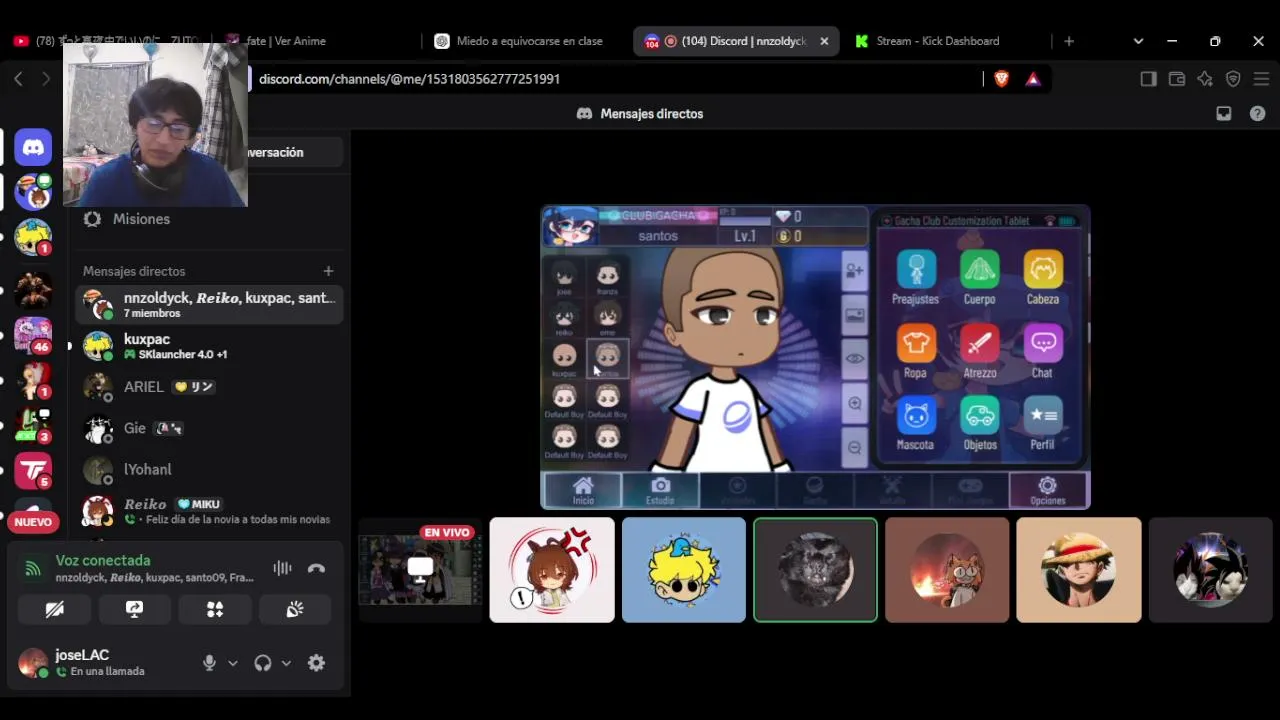
Task: Open the joseLAC user profile panel
Action: point(103,662)
